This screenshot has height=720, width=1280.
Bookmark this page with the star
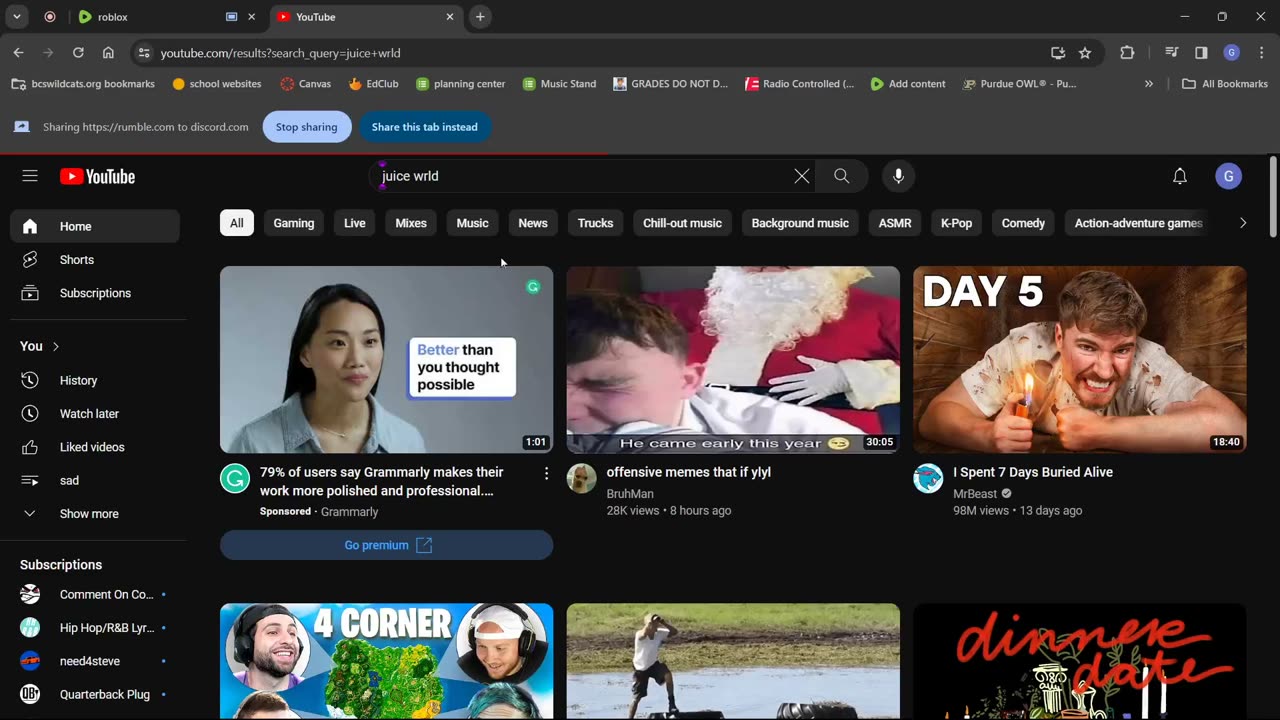click(x=1085, y=53)
